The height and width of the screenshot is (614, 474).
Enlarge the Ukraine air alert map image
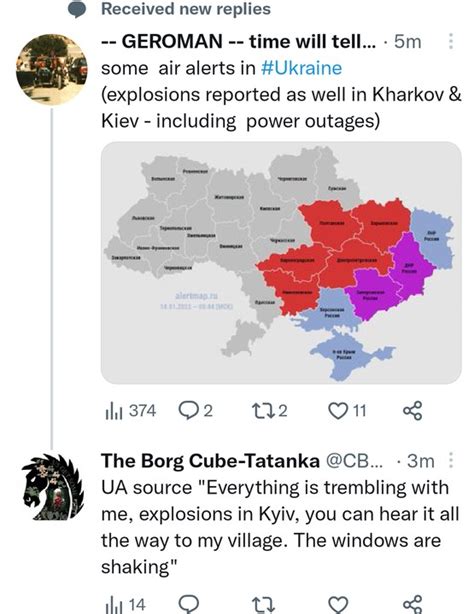pos(281,262)
